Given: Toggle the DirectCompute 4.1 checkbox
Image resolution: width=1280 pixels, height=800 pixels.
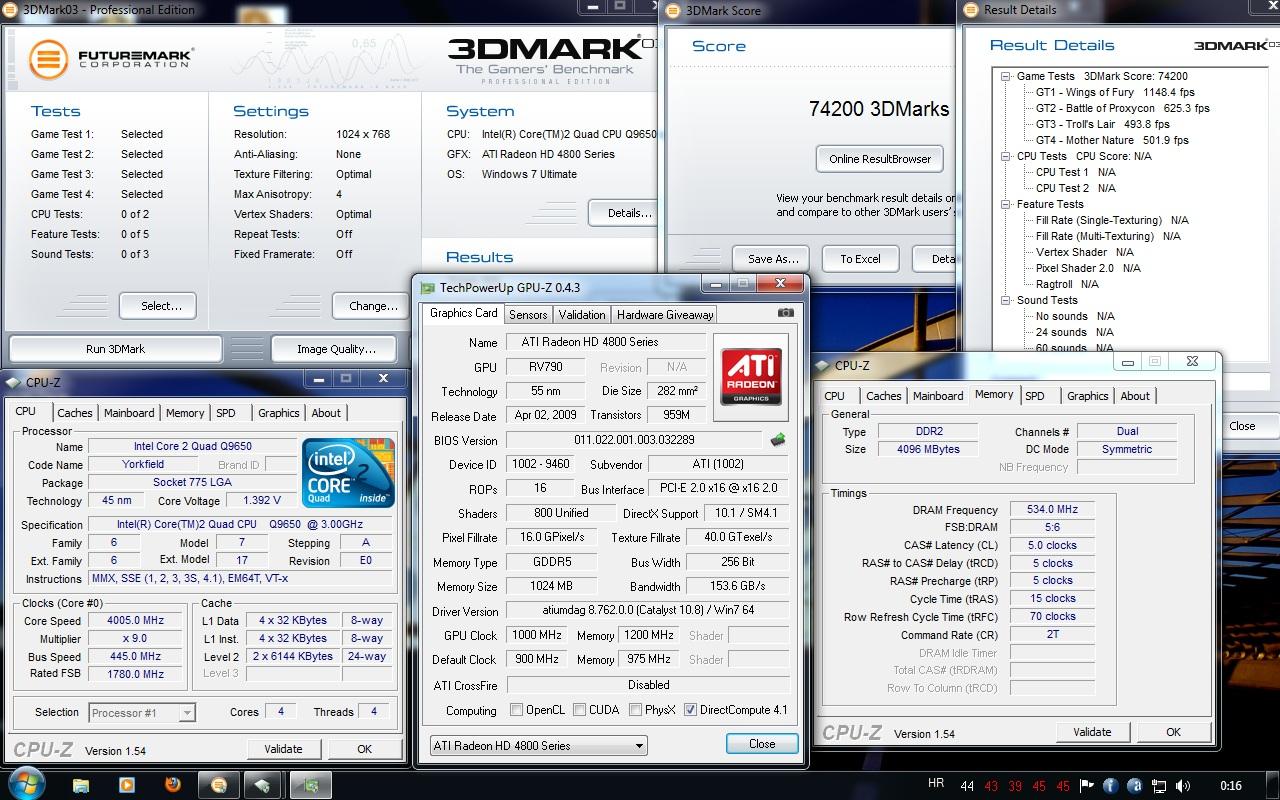Looking at the screenshot, I should pos(691,710).
